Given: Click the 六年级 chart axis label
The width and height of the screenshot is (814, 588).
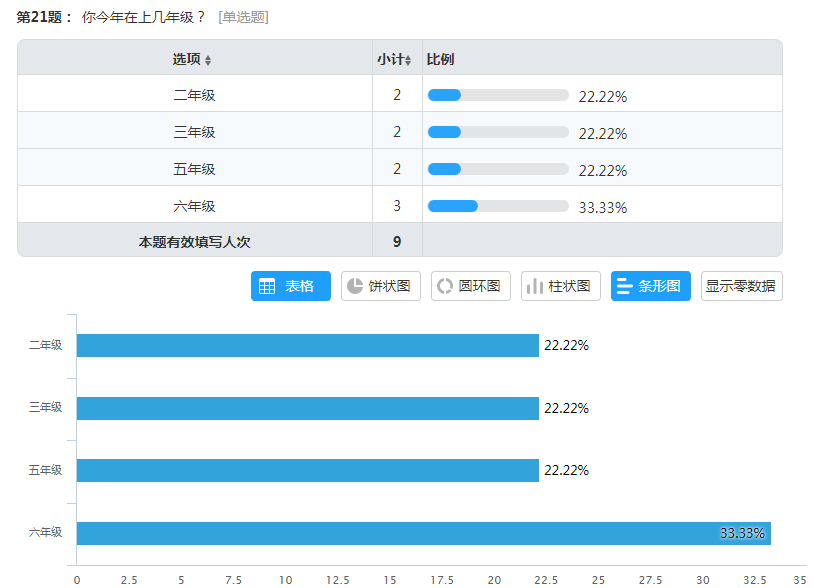Looking at the screenshot, I should 45,532.
